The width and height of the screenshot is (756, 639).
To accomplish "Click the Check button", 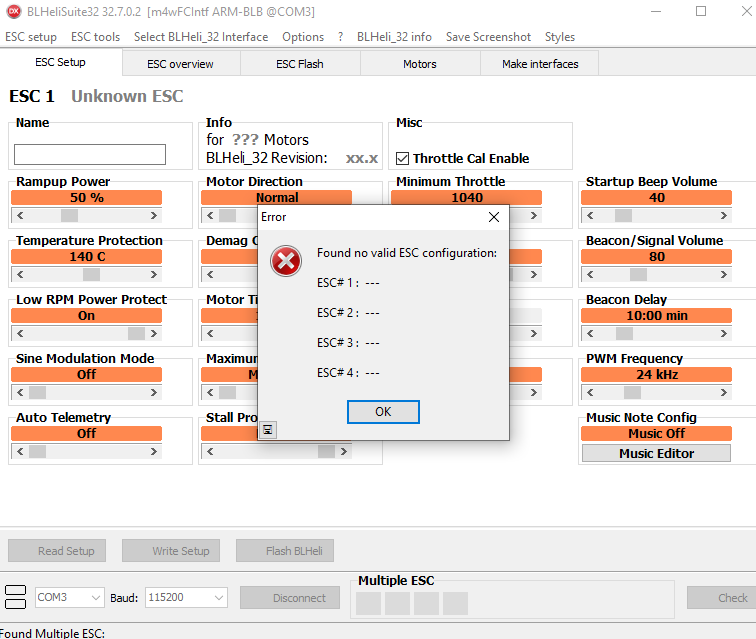I will point(723,598).
